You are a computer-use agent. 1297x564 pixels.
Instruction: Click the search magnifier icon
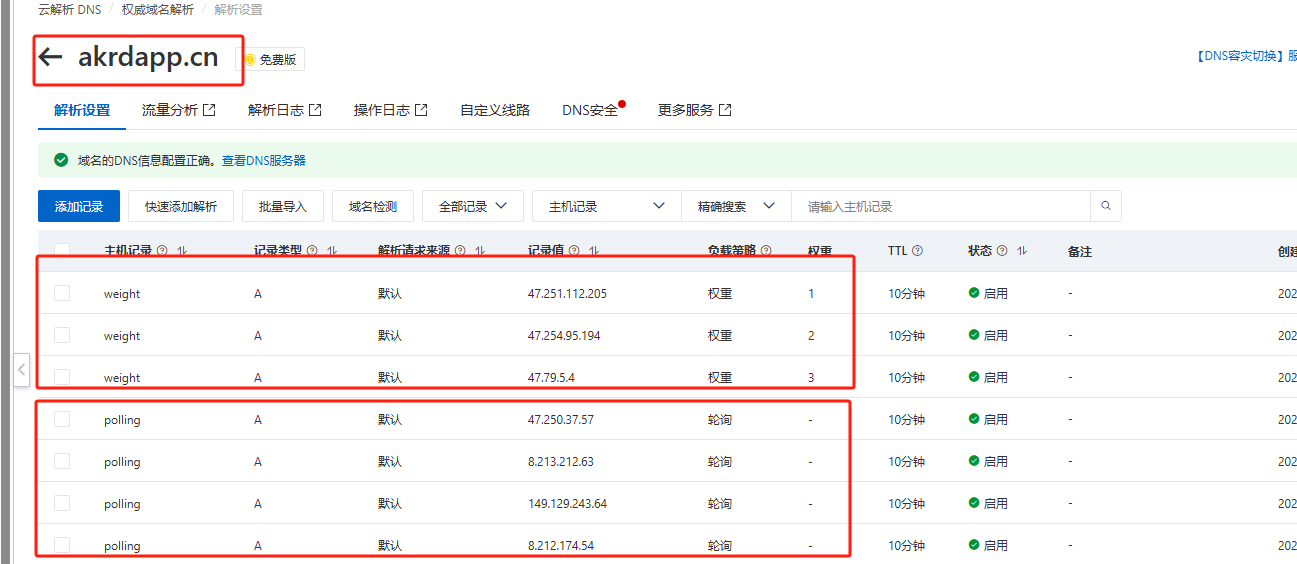click(1106, 206)
